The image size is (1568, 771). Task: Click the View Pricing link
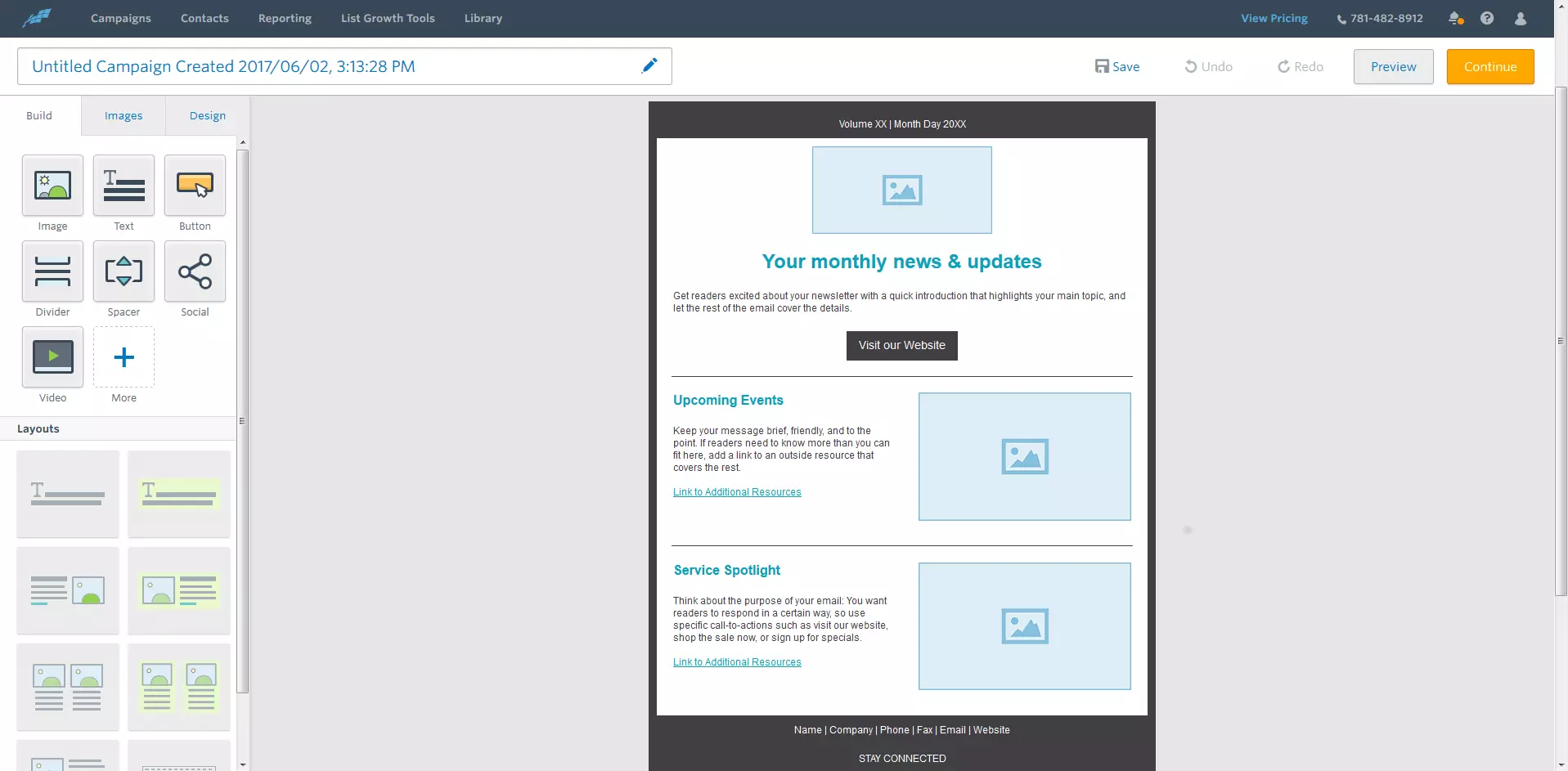tap(1274, 18)
